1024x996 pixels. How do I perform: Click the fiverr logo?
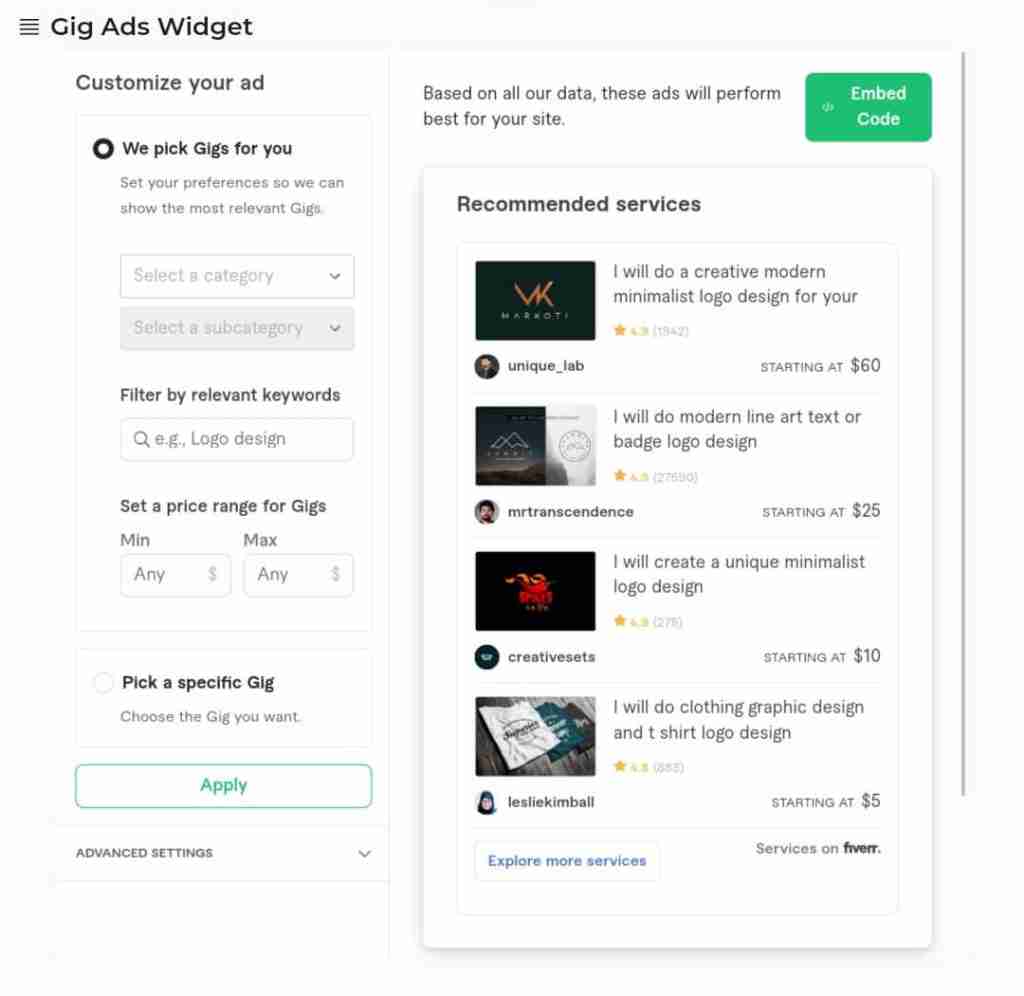click(862, 848)
